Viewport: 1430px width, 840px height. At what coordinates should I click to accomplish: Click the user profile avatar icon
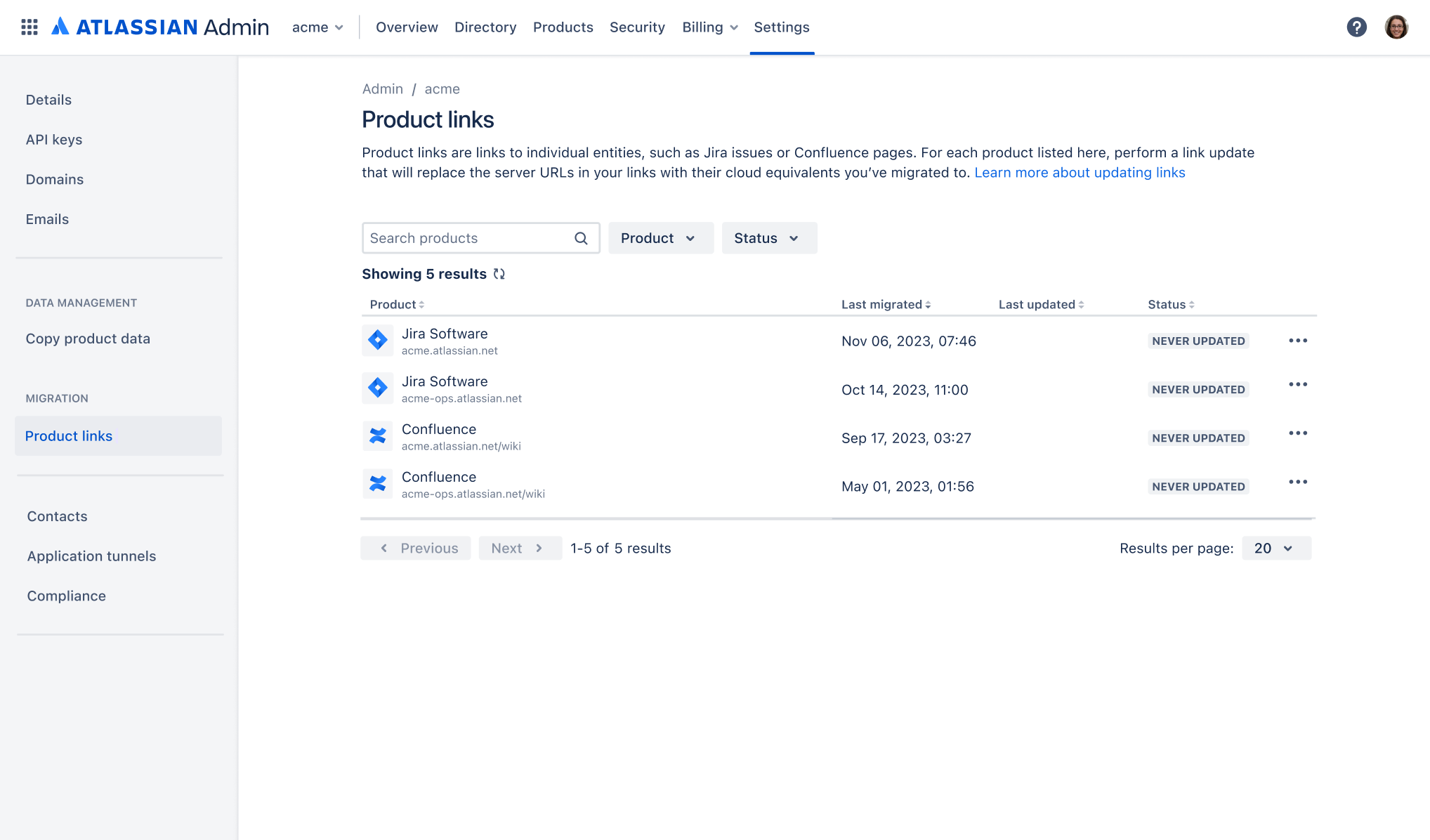pos(1396,27)
